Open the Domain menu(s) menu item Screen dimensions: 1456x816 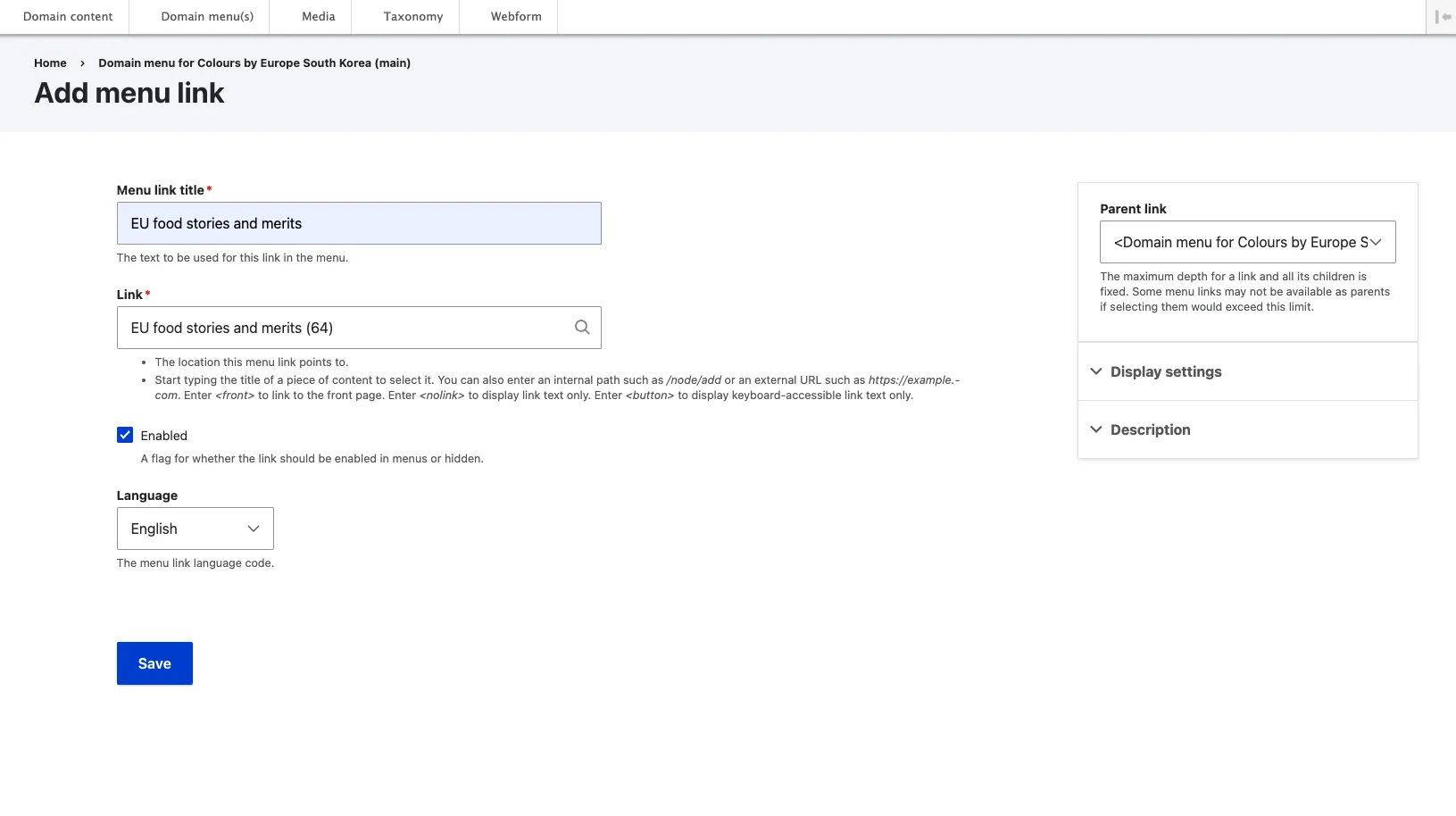point(207,17)
